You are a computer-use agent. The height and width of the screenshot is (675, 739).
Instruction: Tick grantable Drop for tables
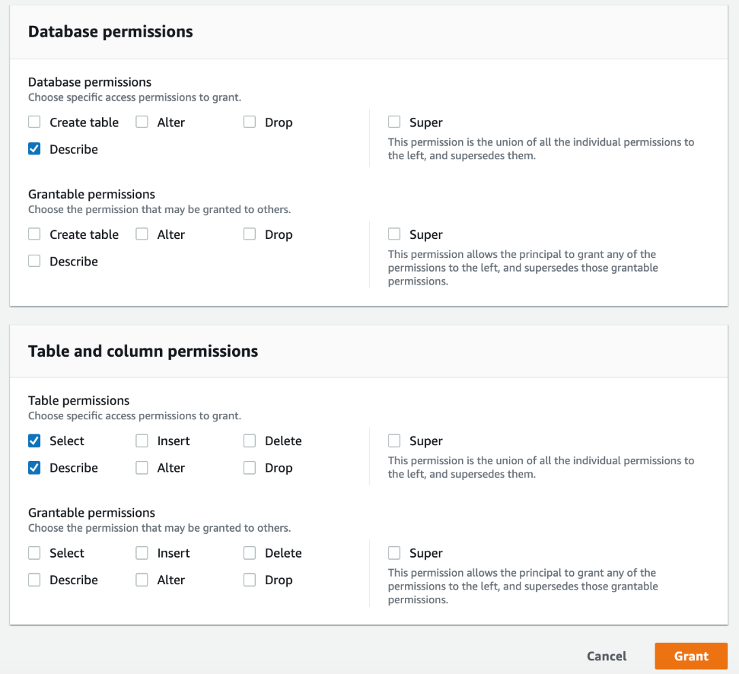(250, 580)
